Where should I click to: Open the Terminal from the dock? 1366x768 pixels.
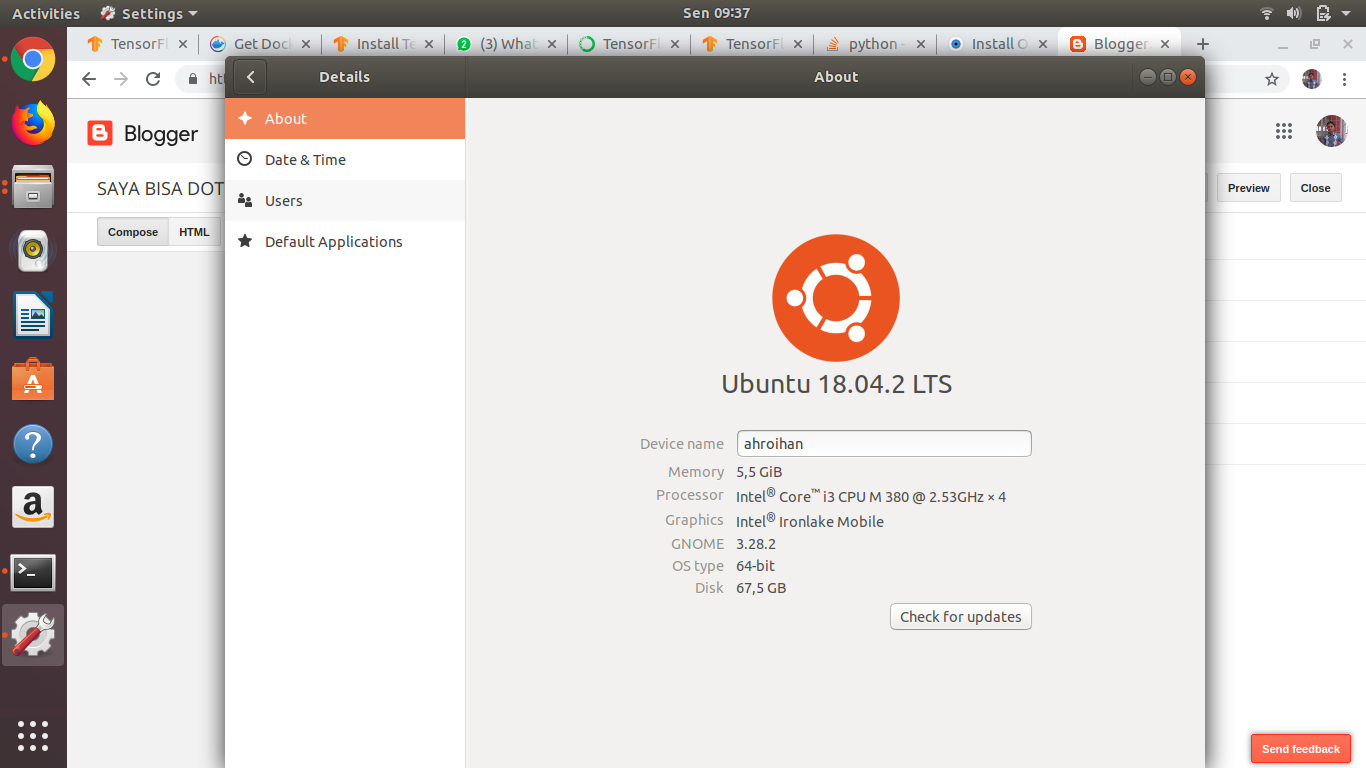pyautogui.click(x=33, y=572)
